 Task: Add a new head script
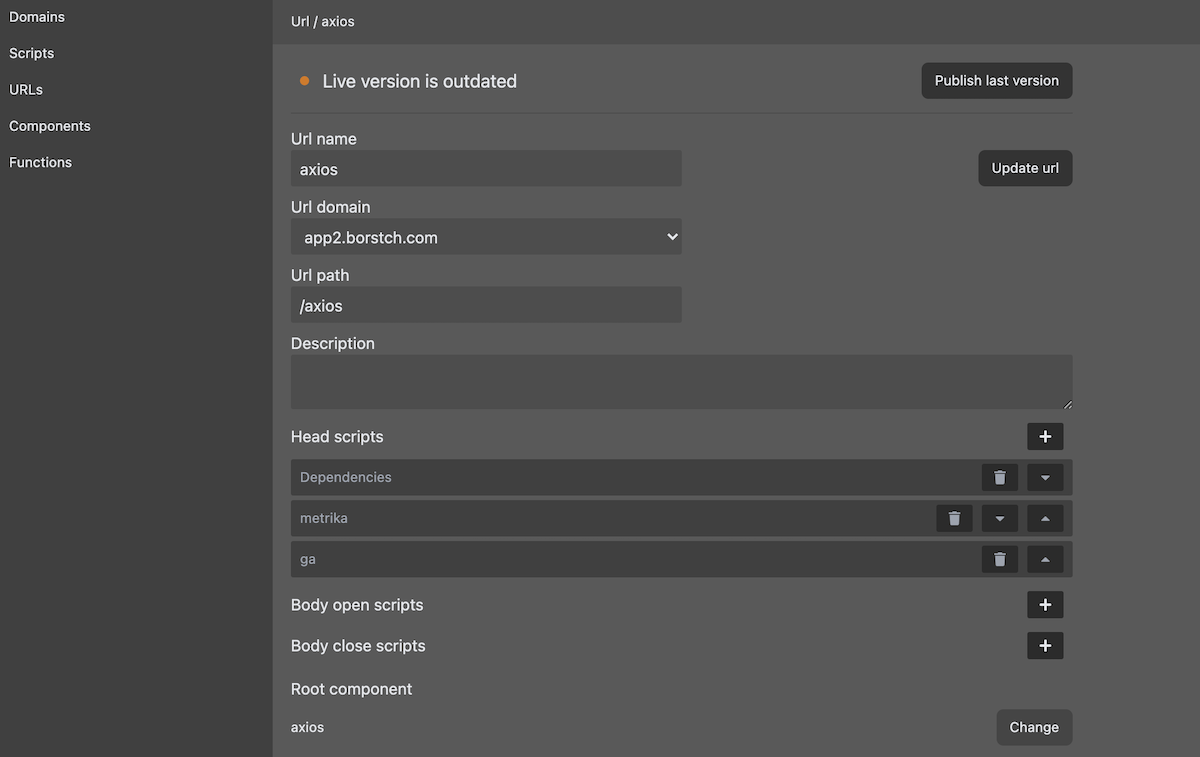click(x=1045, y=437)
